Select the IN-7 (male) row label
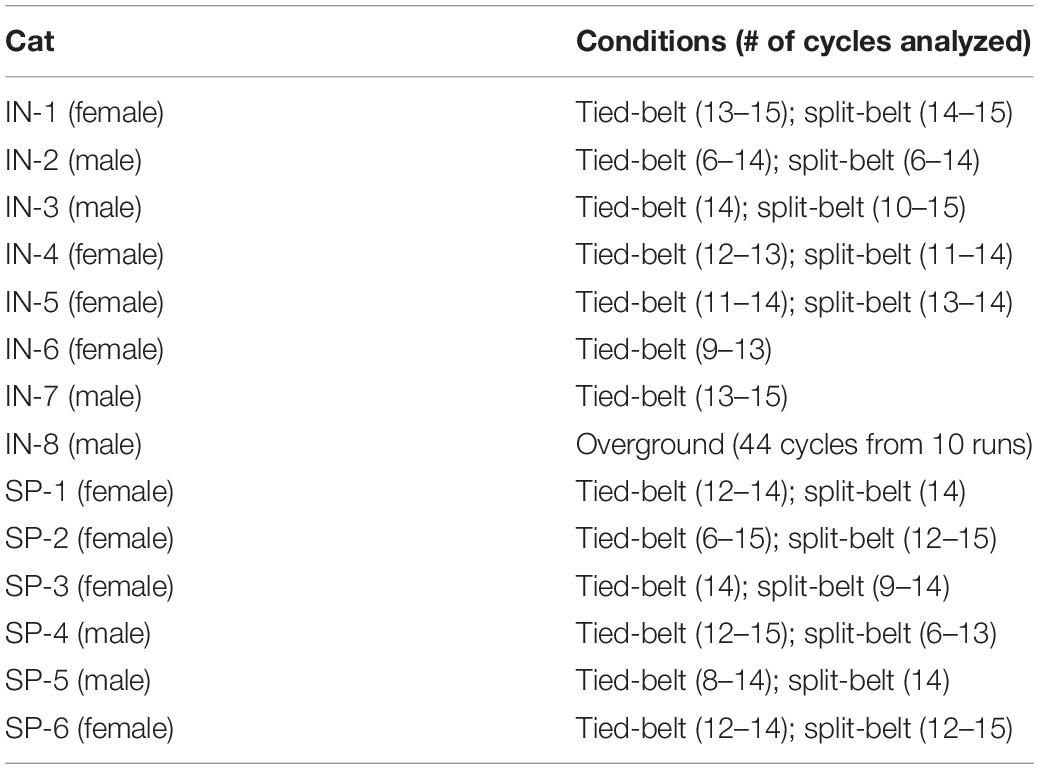This screenshot has width=1039, height=769. [74, 397]
